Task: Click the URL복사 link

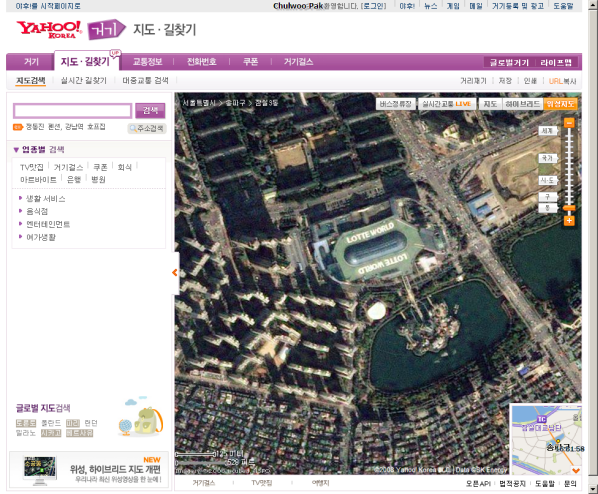Action: (x=563, y=81)
